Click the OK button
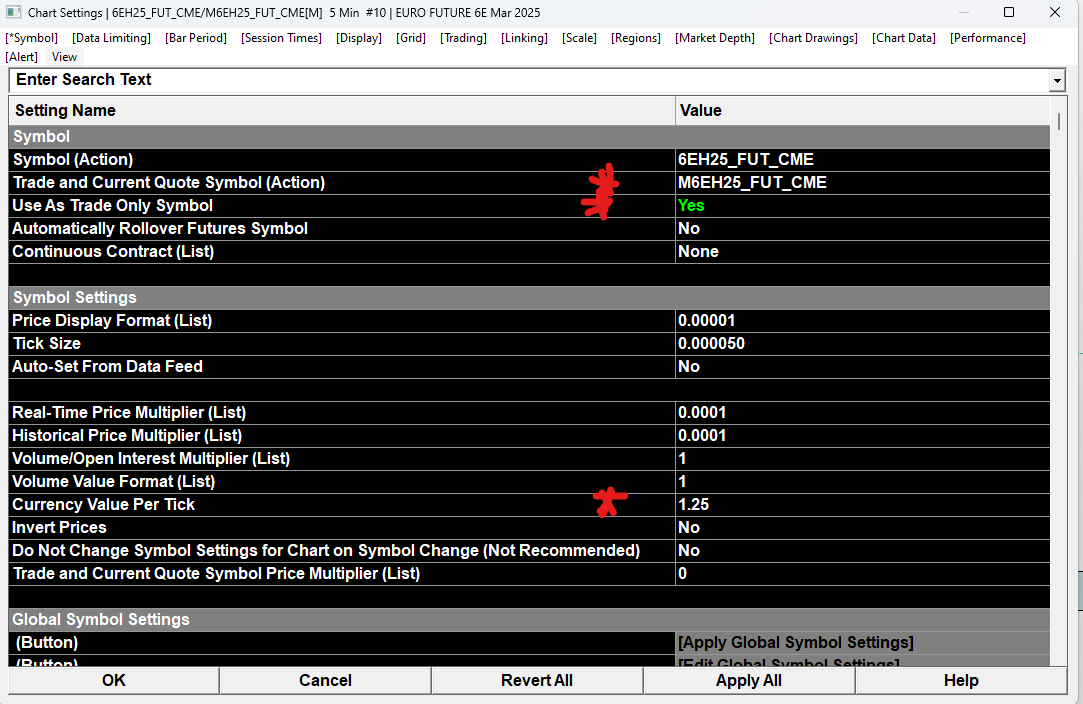 114,681
